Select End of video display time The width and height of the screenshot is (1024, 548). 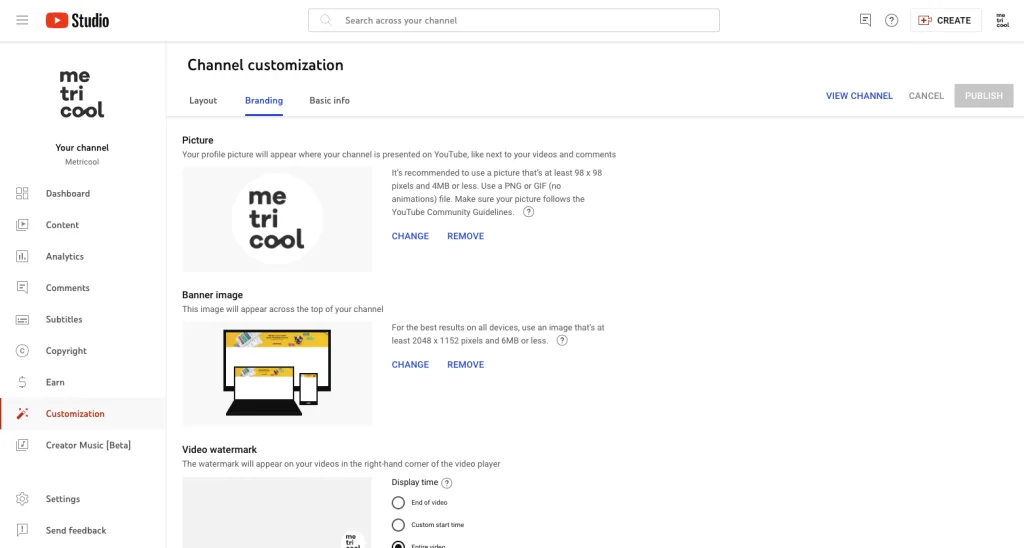pyautogui.click(x=398, y=503)
